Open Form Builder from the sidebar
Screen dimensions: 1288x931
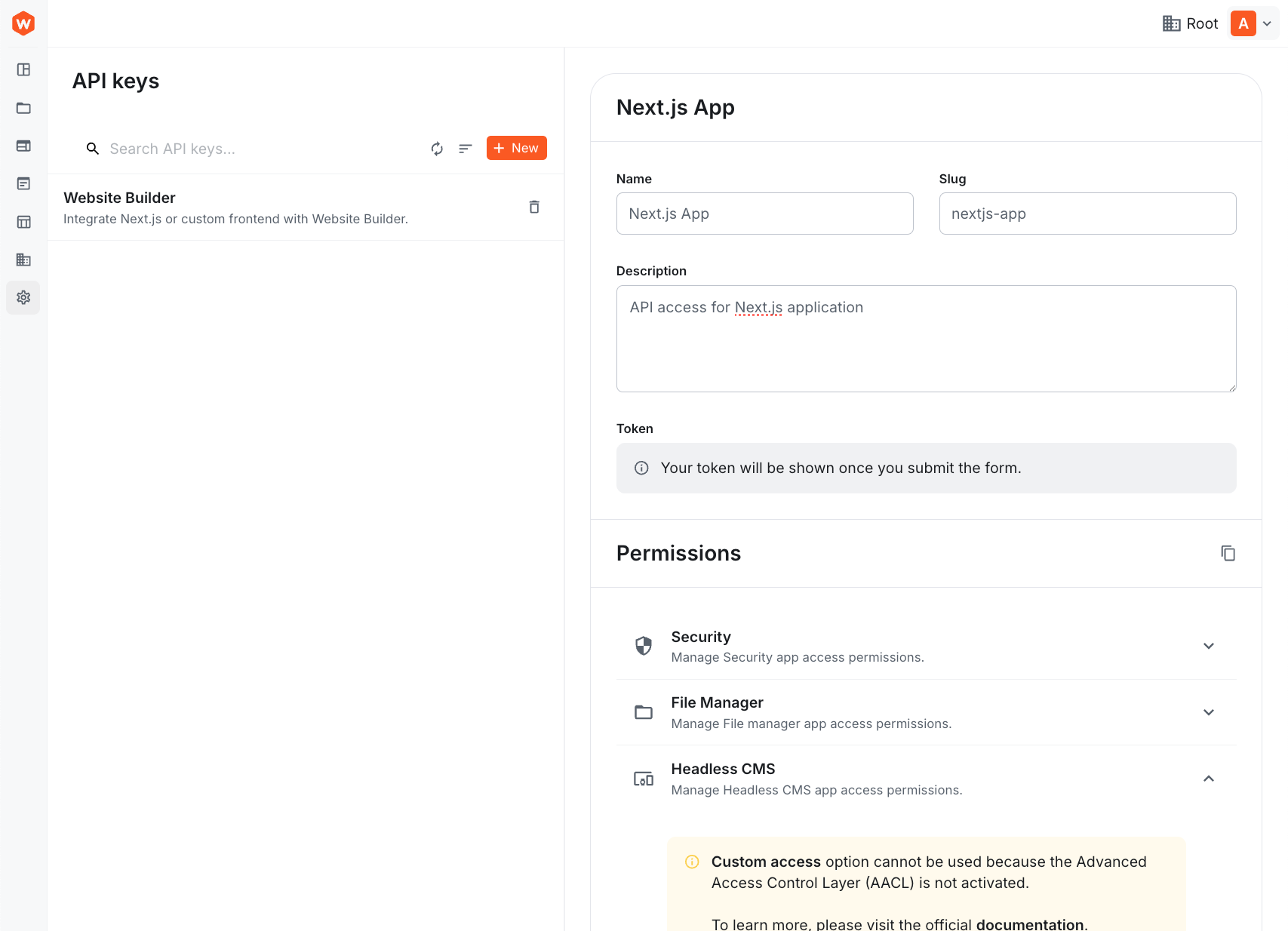coord(23,183)
